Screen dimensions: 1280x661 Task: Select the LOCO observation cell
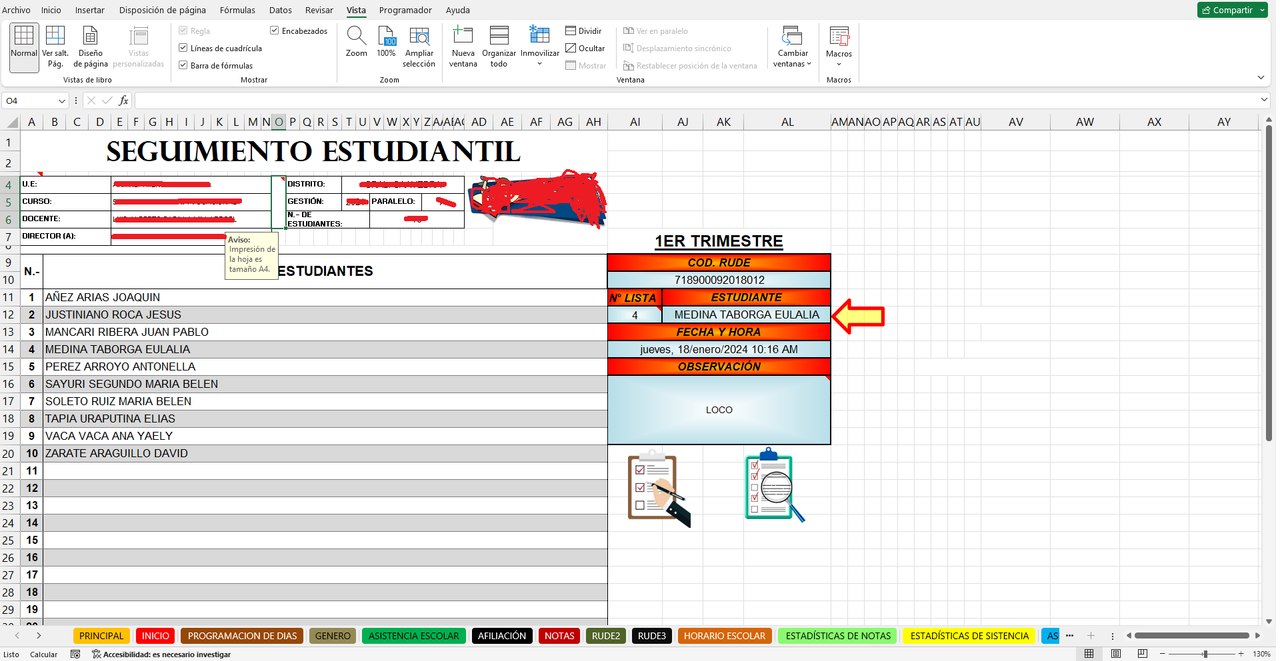(x=719, y=410)
